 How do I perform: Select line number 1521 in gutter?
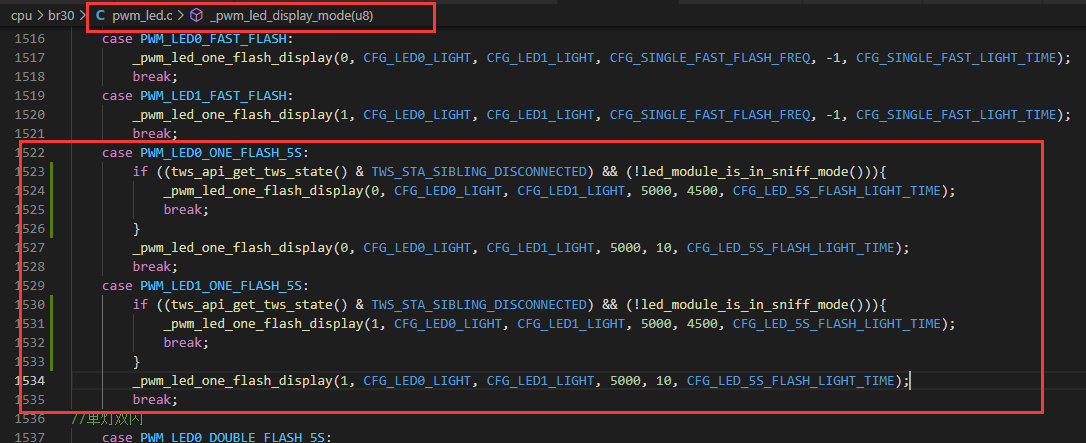click(29, 134)
